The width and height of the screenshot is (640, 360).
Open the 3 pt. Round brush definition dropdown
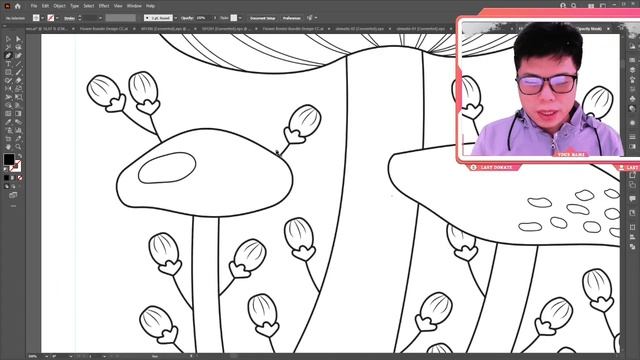176,18
